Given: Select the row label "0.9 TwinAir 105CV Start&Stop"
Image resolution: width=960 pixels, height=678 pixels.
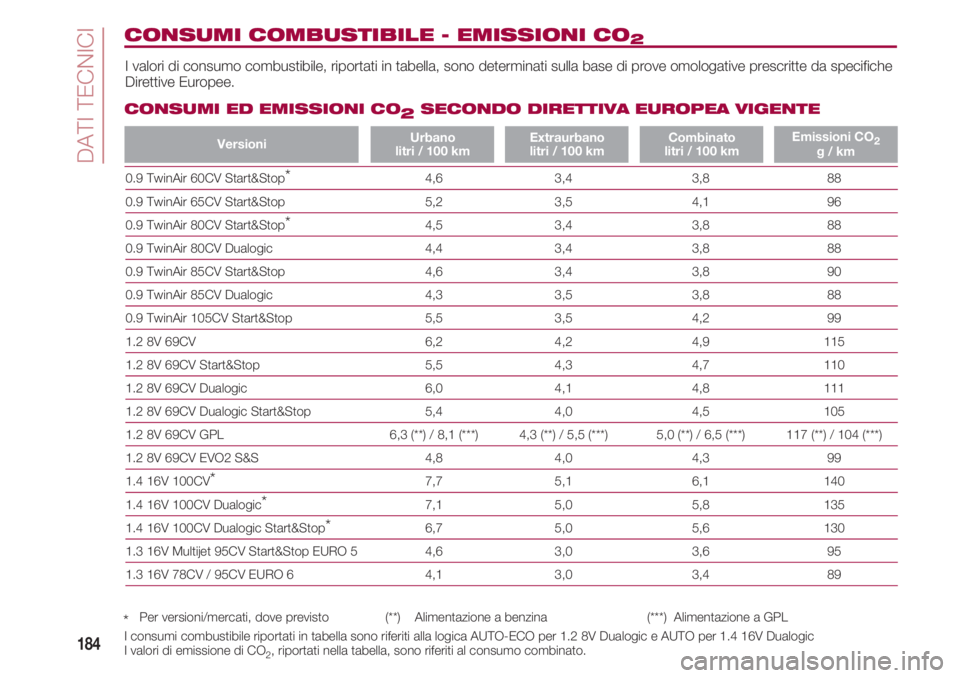Looking at the screenshot, I should coord(209,318).
